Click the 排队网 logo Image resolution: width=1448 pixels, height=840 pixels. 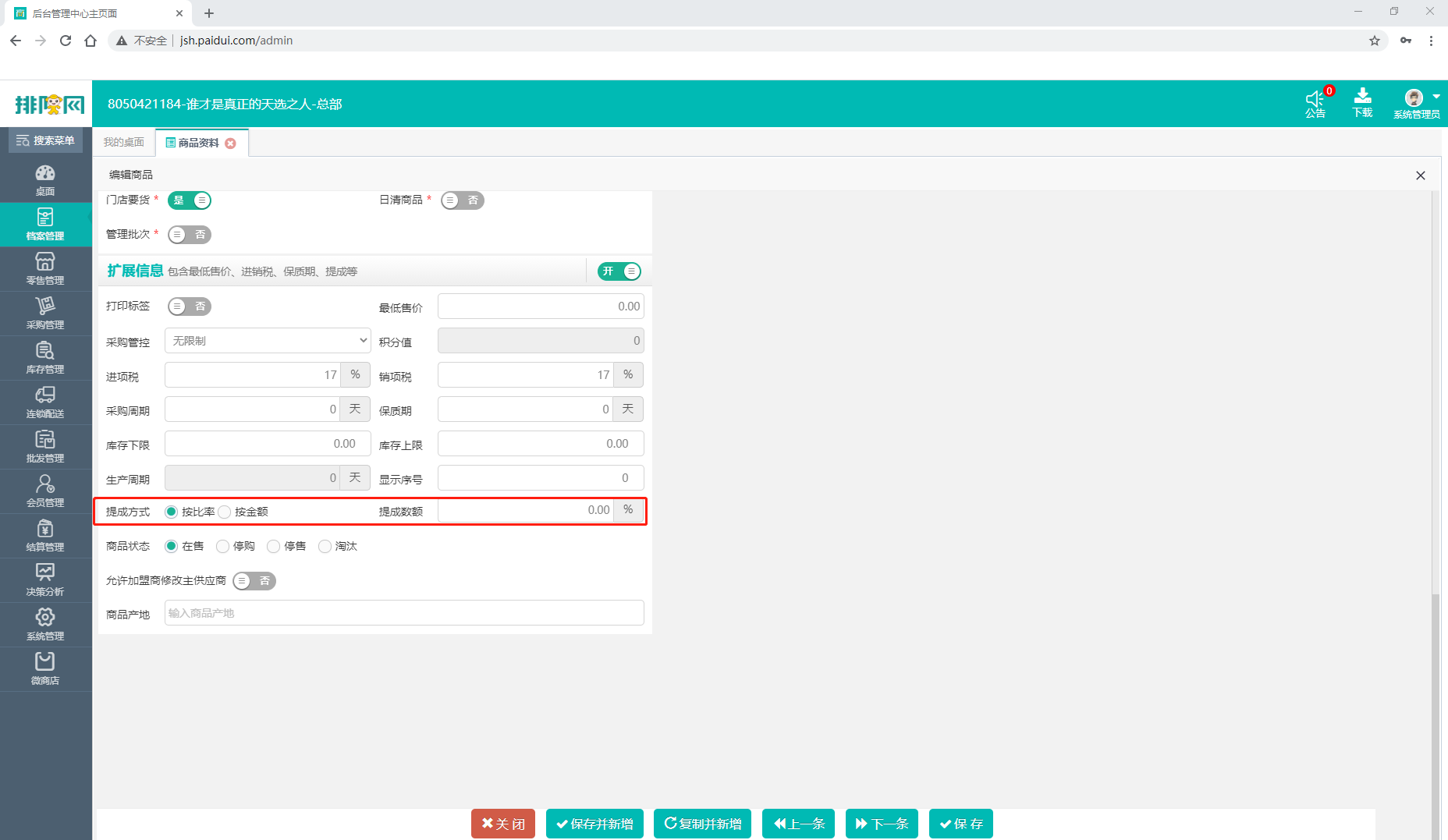(49, 104)
